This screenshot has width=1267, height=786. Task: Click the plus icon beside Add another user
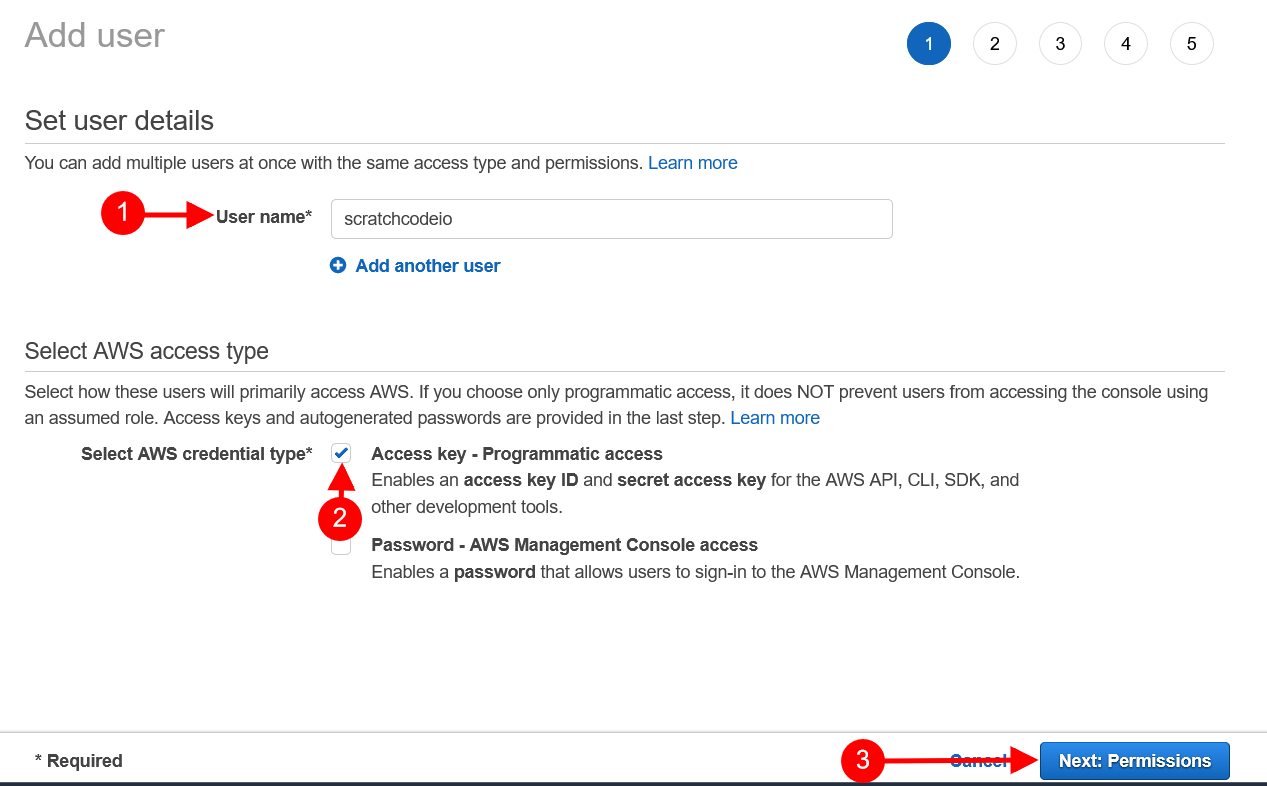[337, 265]
